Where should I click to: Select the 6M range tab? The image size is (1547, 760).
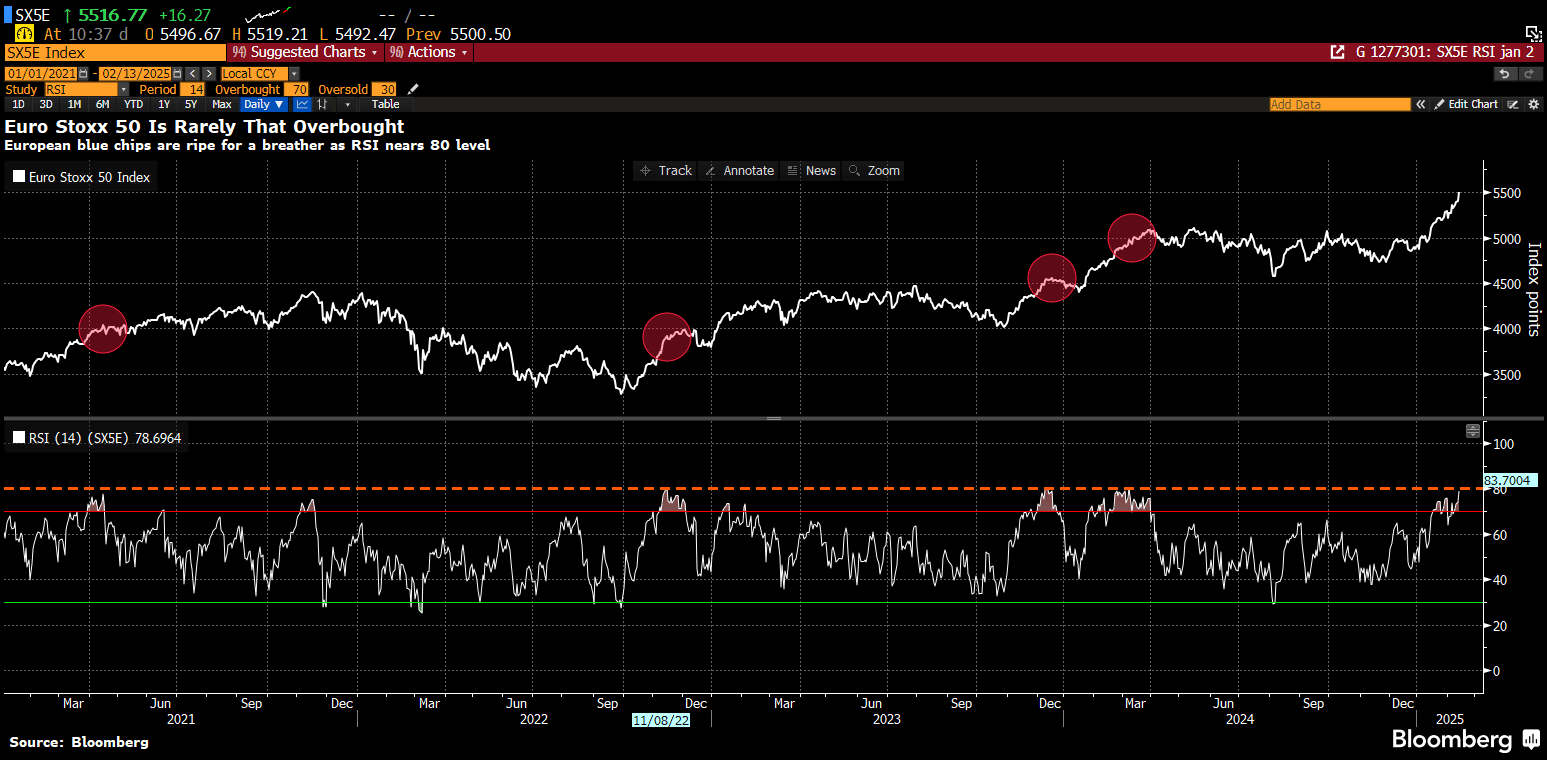(102, 104)
